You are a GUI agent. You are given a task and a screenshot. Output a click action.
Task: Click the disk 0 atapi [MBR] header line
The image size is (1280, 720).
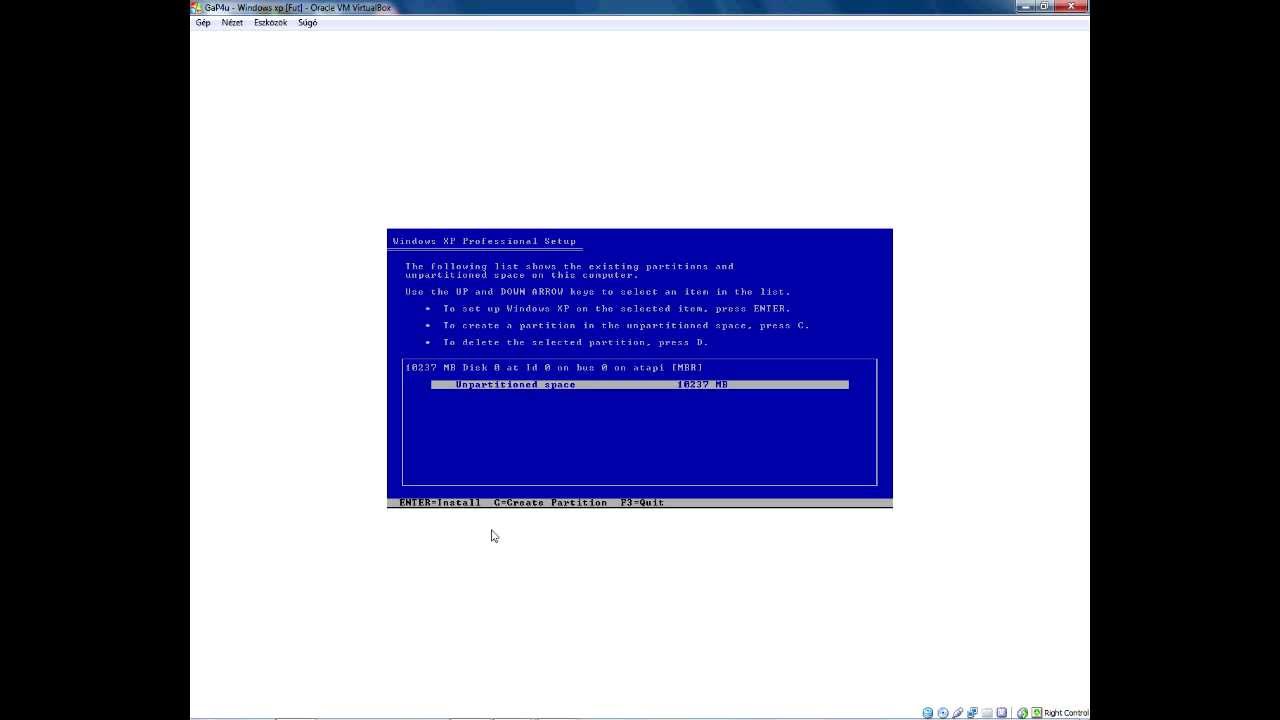pyautogui.click(x=554, y=367)
